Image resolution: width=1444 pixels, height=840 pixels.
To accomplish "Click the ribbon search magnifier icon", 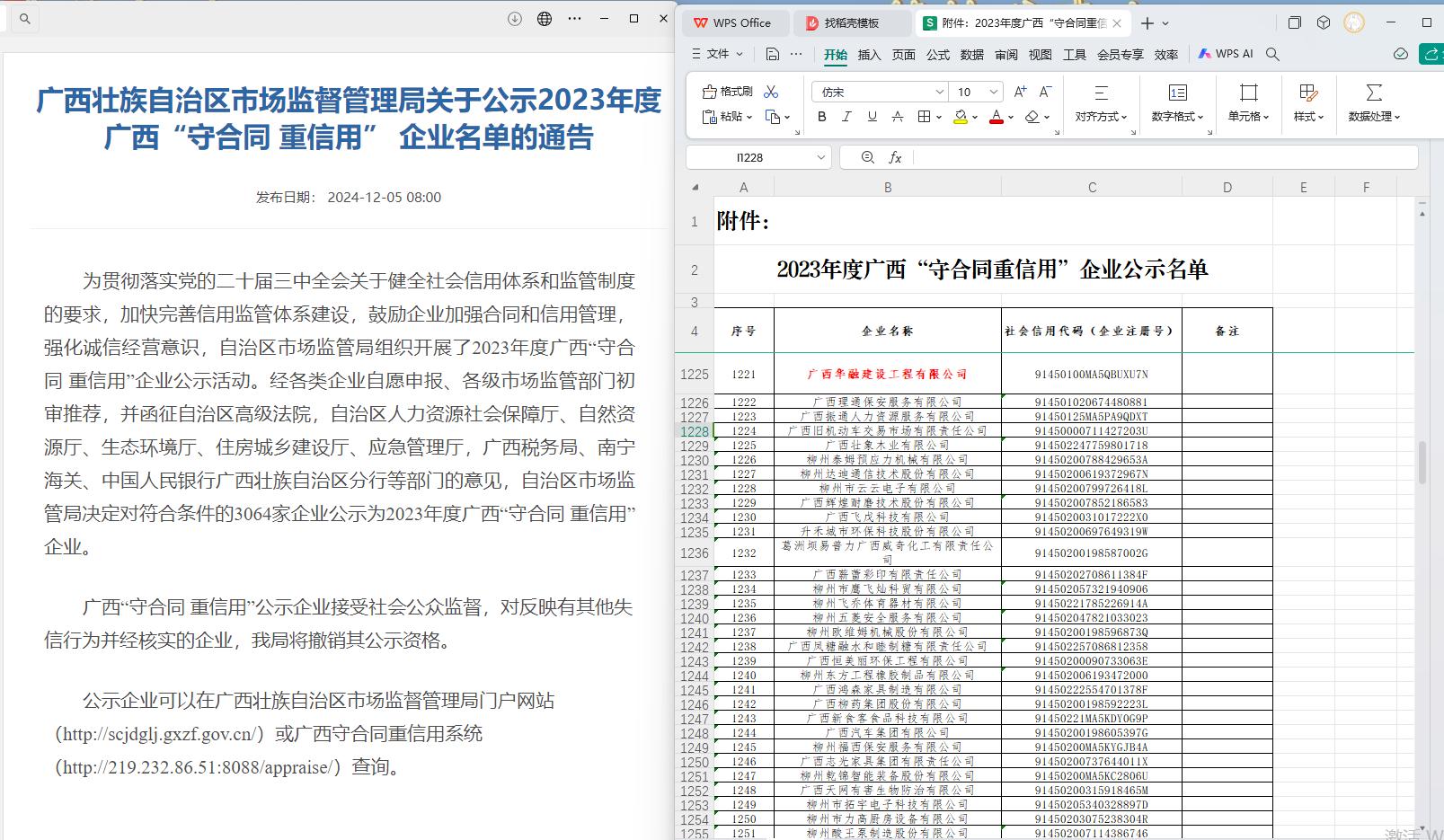I will point(1272,54).
